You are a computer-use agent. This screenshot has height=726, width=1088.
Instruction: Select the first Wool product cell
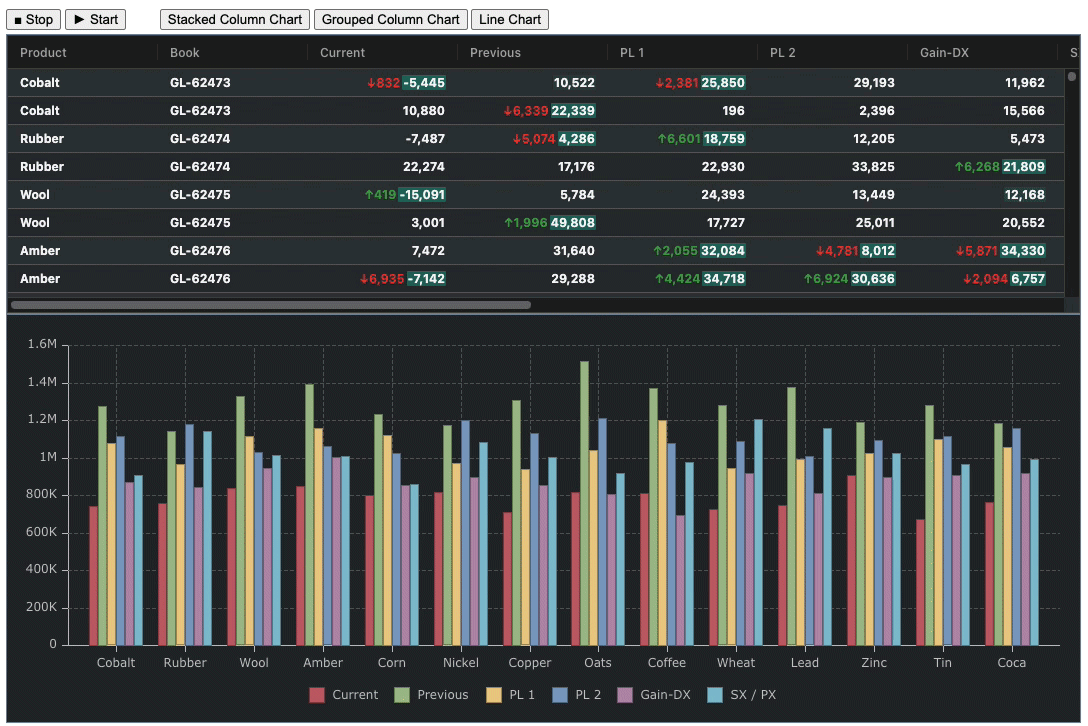[x=82, y=195]
